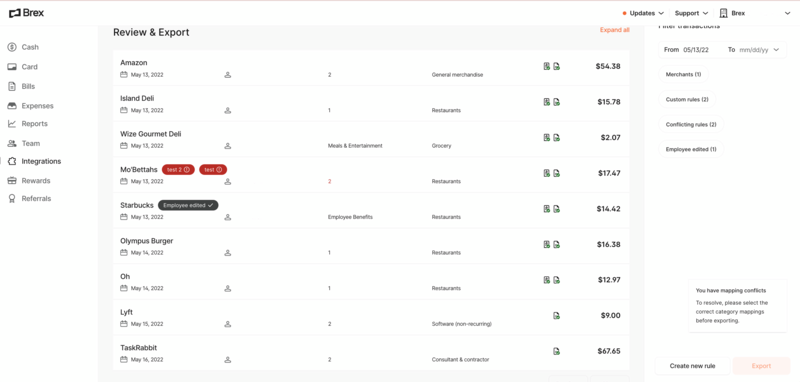Click the receipt icon on the Oh row
Screen dimensions: 800x382
tap(546, 280)
